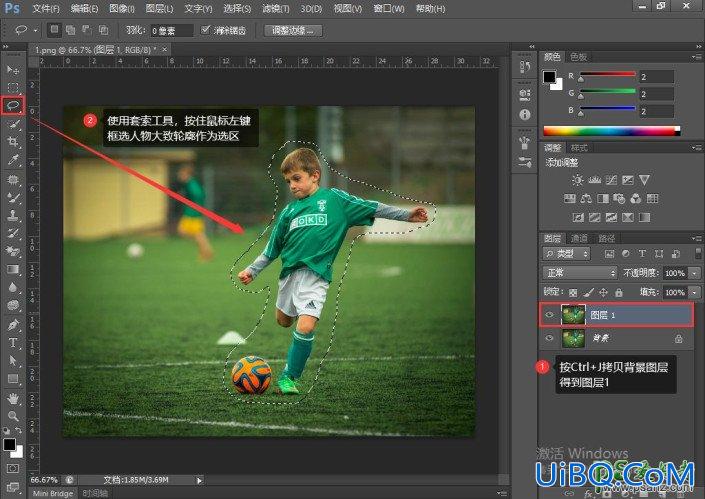
Task: Switch to the 路径 paths tab
Action: [606, 238]
